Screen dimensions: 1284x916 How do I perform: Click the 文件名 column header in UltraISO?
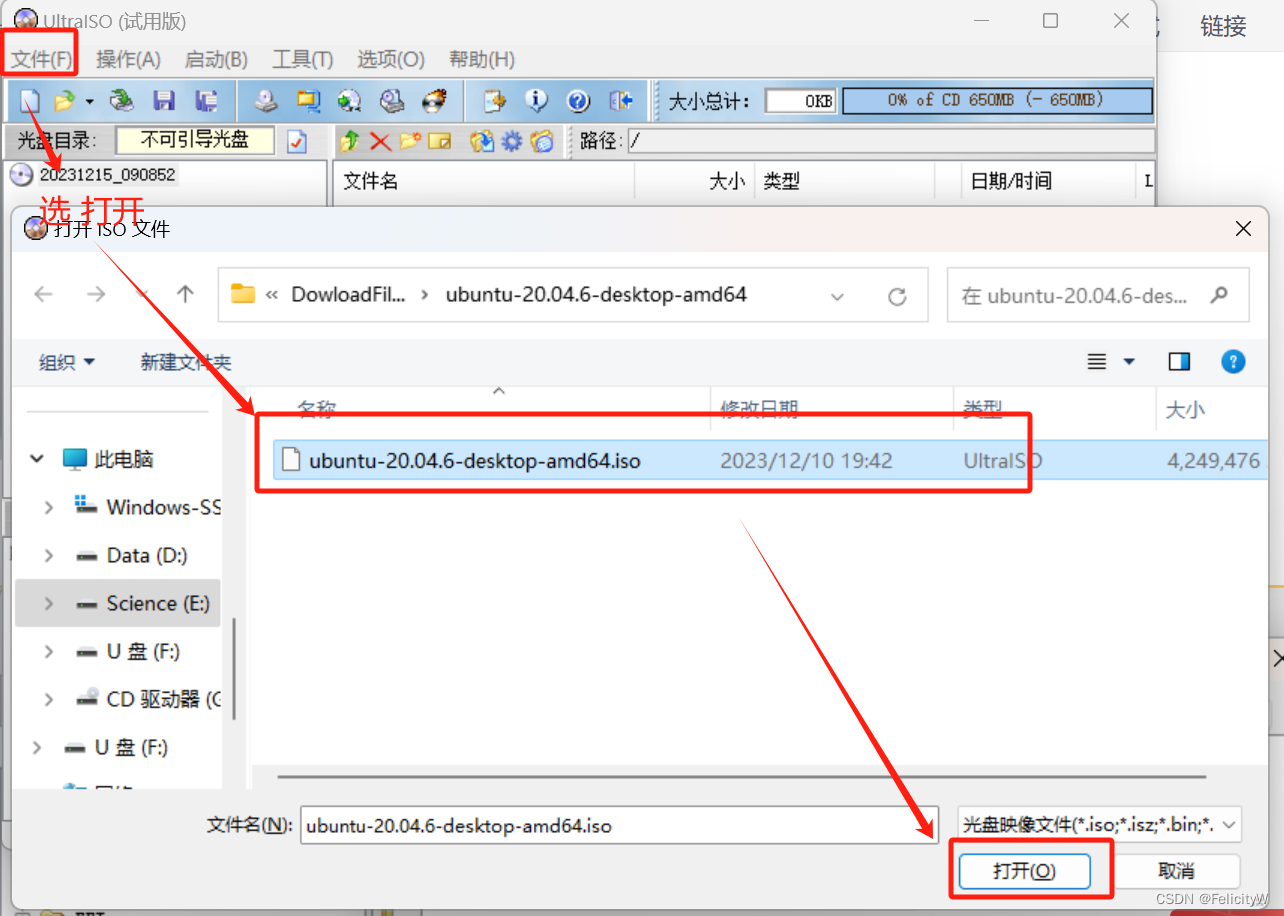click(484, 181)
